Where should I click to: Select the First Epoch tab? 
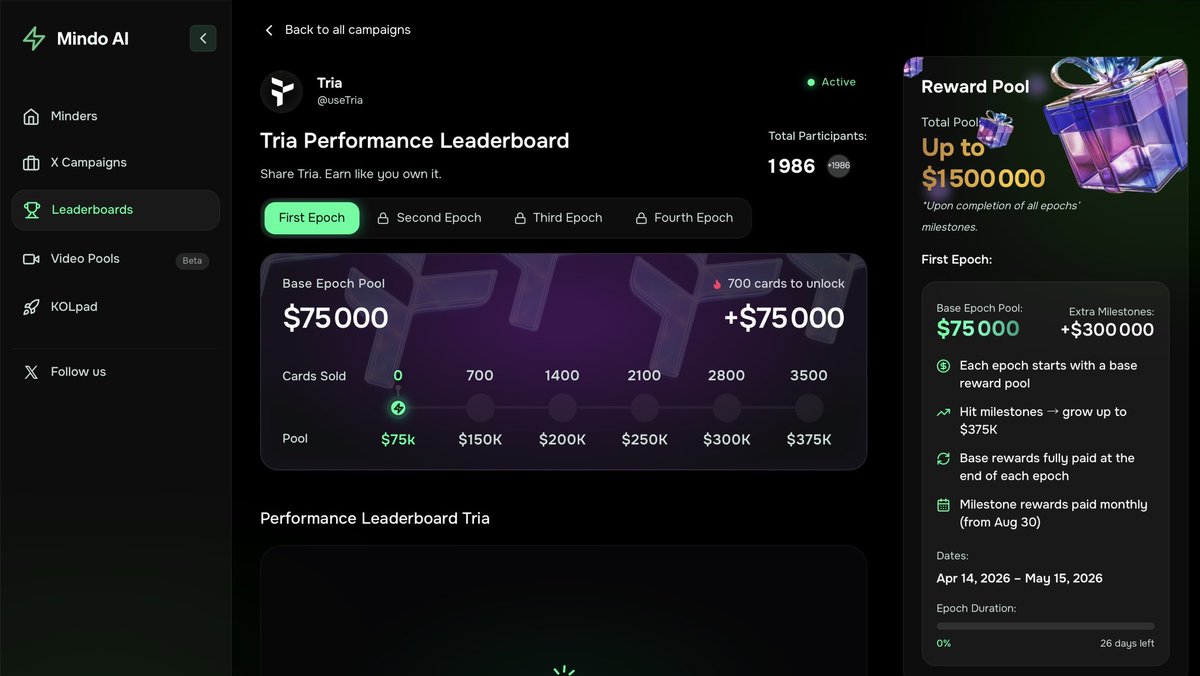pyautogui.click(x=312, y=218)
